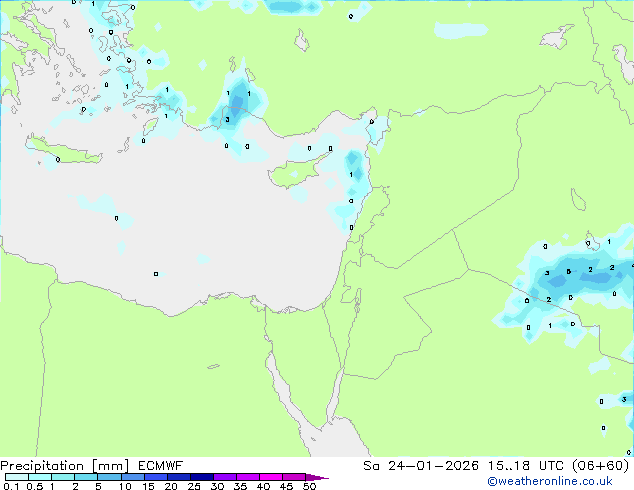The height and width of the screenshot is (490, 634).
Task: Click the 35–40 mm magenta legend swatch
Action: pyautogui.click(x=248, y=477)
